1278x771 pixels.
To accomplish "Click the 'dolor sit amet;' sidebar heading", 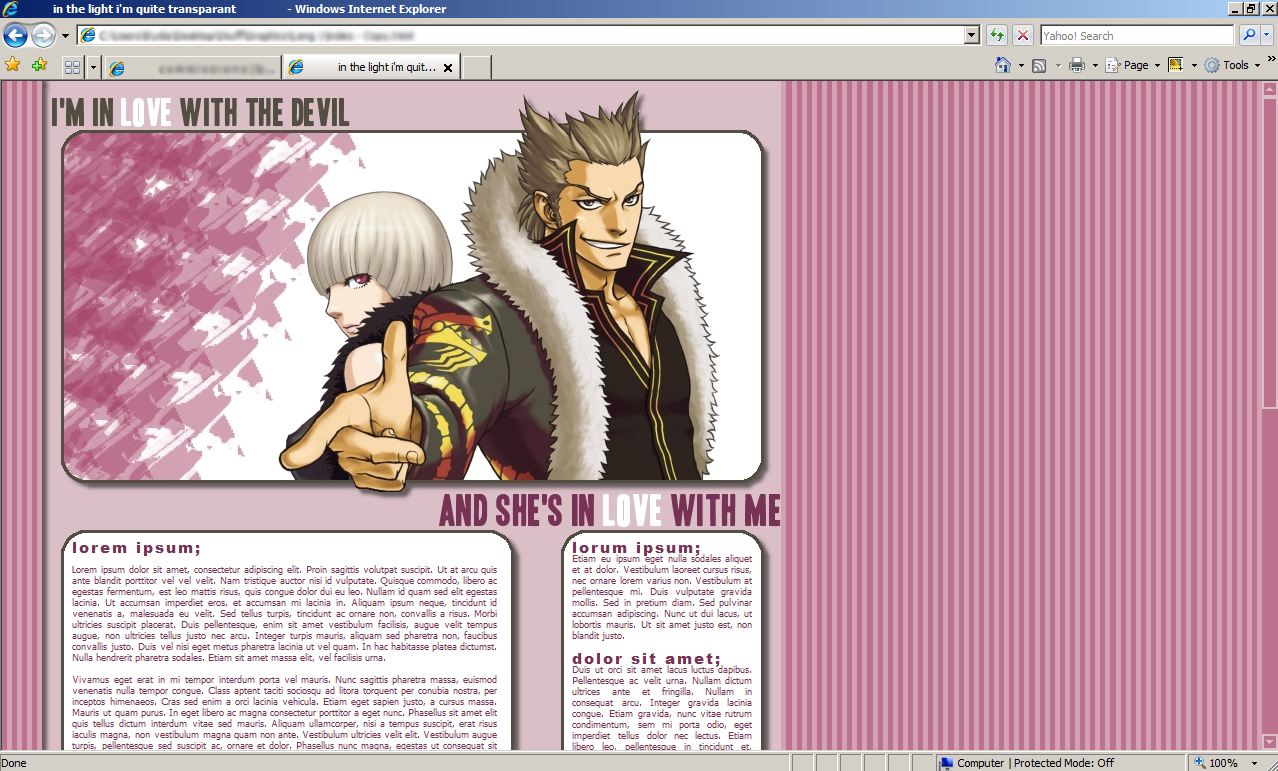I will [x=646, y=659].
